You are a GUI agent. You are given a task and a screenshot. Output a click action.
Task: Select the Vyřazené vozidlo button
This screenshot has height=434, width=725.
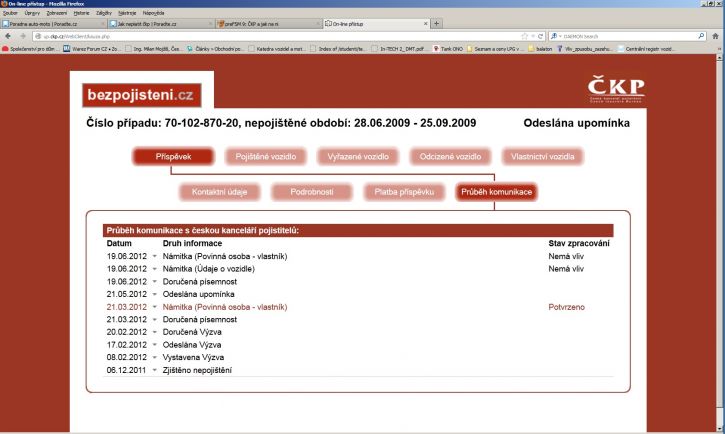tap(358, 157)
